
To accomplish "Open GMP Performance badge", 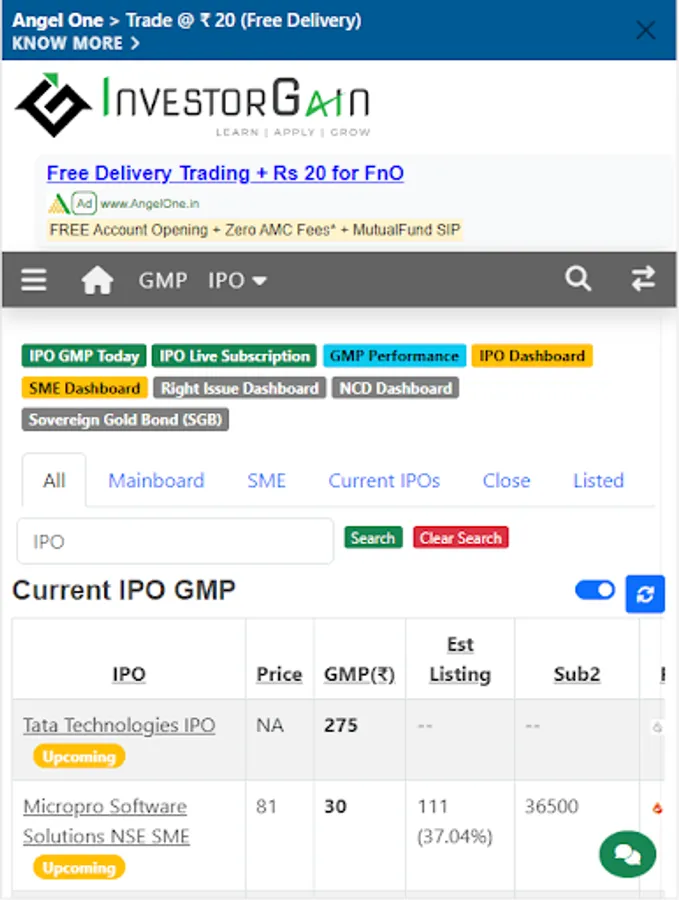I will 394,356.
